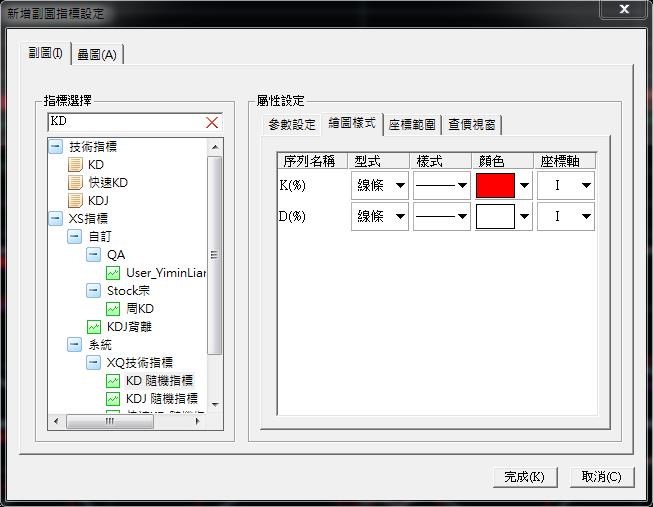The height and width of the screenshot is (507, 653).
Task: Select the KDJ 隨機指標 system indicator
Action: tap(161, 398)
